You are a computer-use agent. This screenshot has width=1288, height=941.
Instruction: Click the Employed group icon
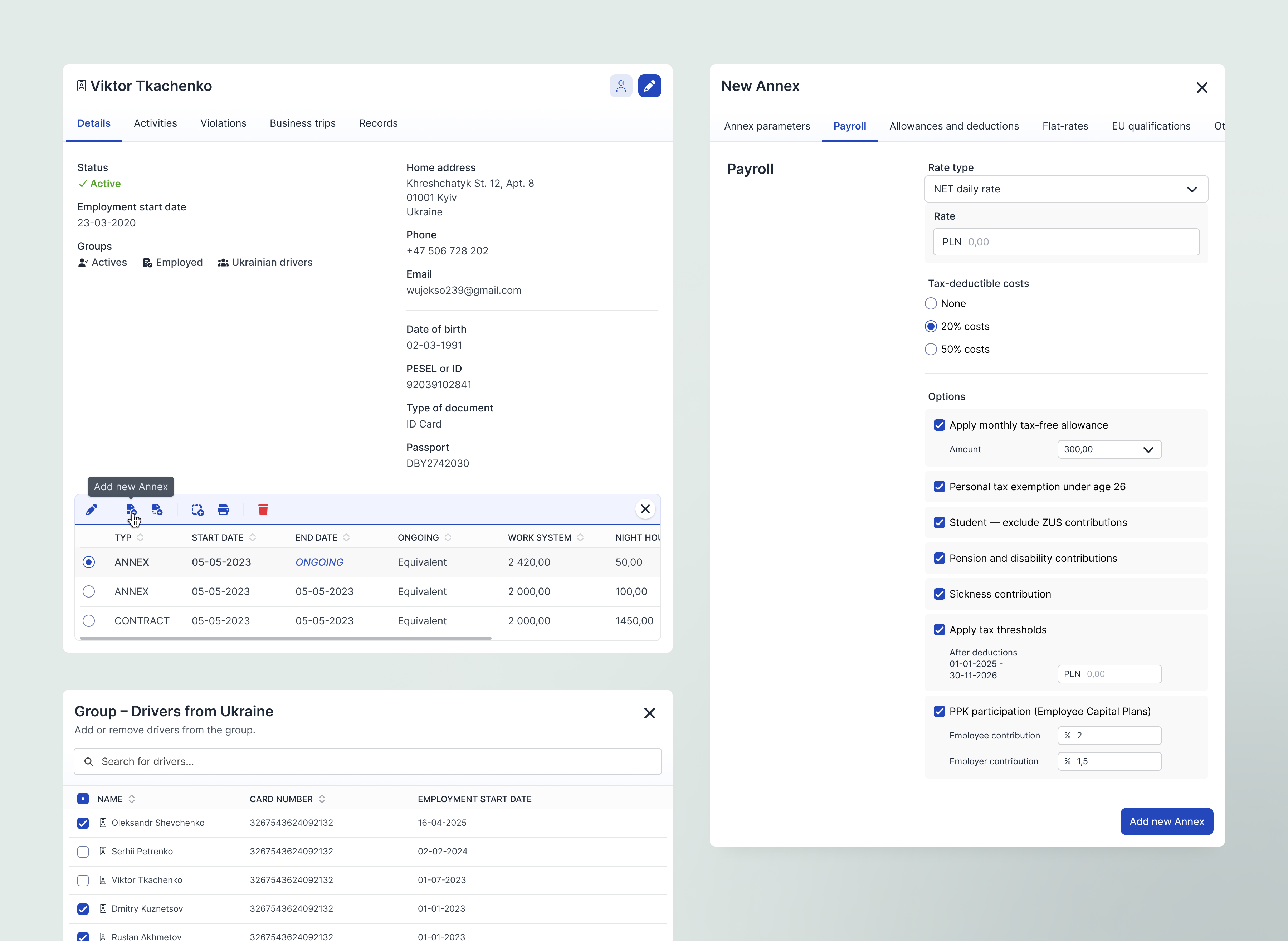(147, 263)
